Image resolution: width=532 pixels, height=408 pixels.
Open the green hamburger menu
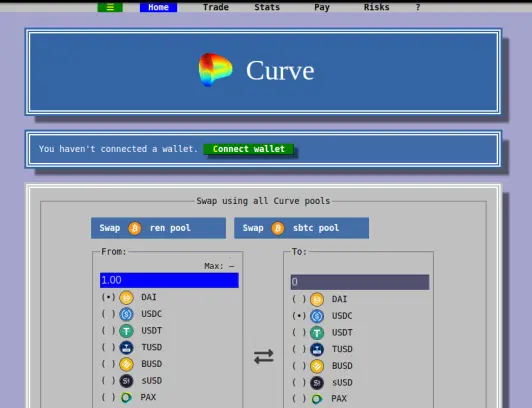click(110, 7)
